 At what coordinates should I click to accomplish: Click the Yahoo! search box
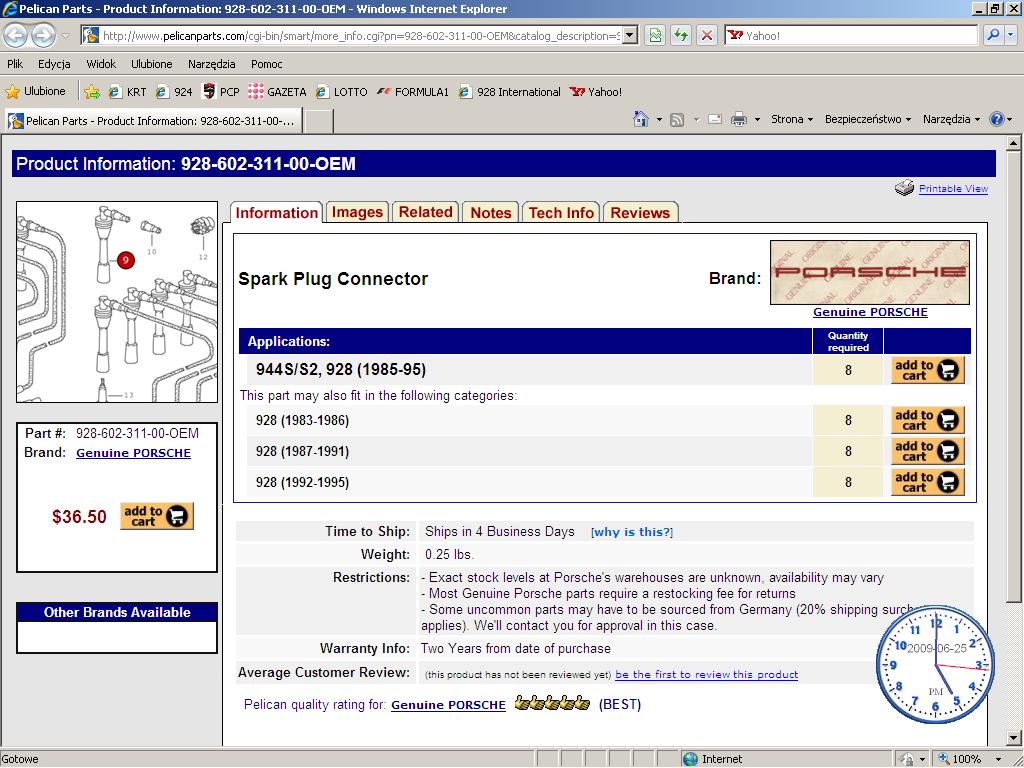tap(851, 36)
